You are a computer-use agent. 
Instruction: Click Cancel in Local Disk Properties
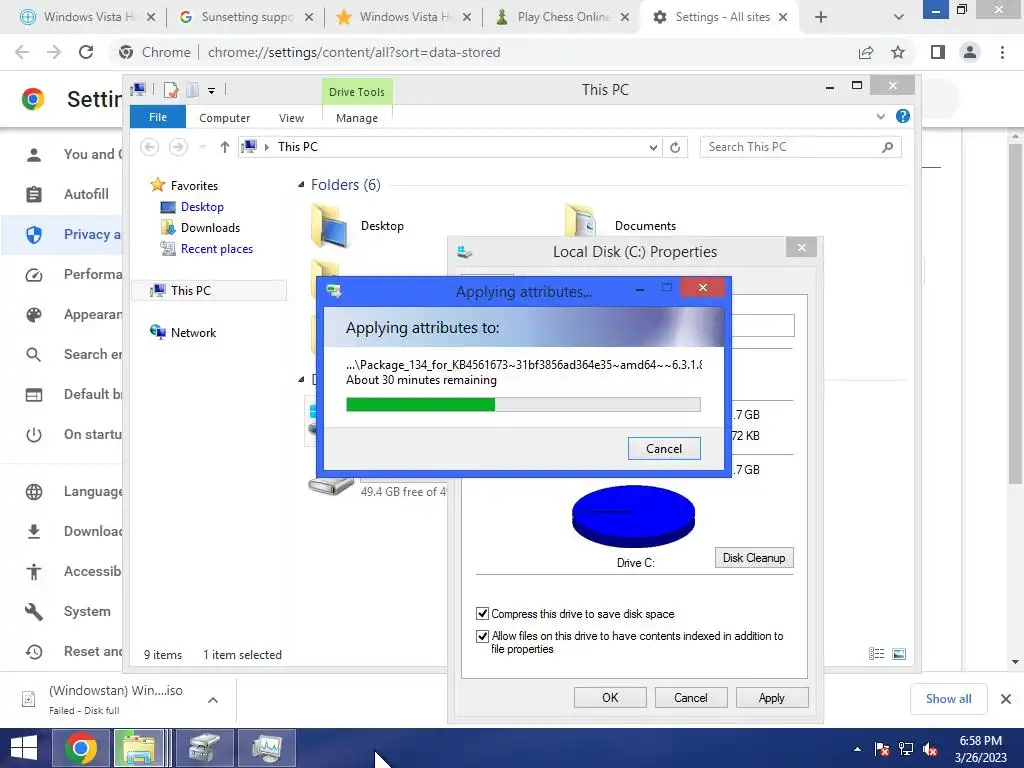click(690, 697)
